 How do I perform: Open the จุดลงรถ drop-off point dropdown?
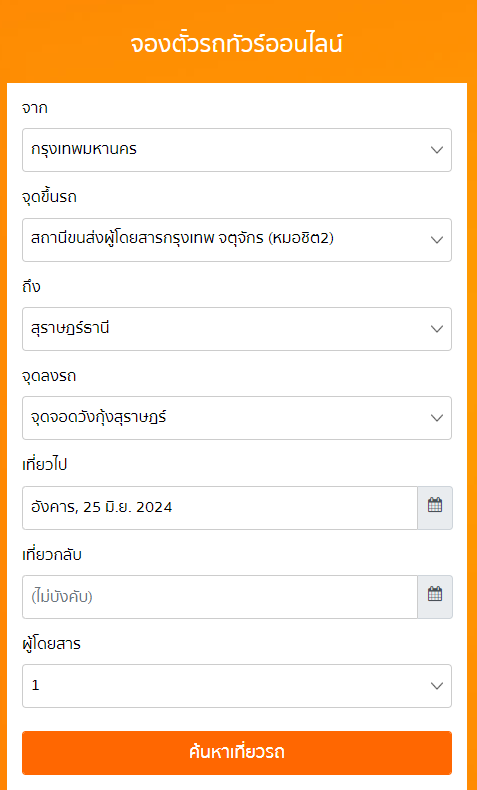237,418
